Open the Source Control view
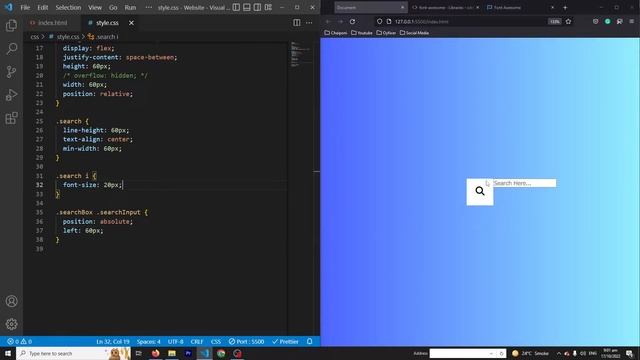The image size is (640, 360). [11, 72]
